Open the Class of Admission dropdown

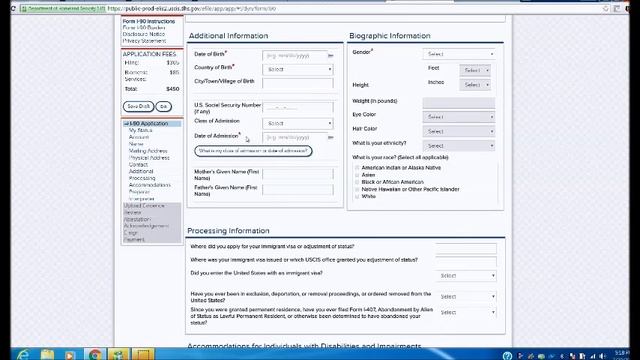coord(298,123)
